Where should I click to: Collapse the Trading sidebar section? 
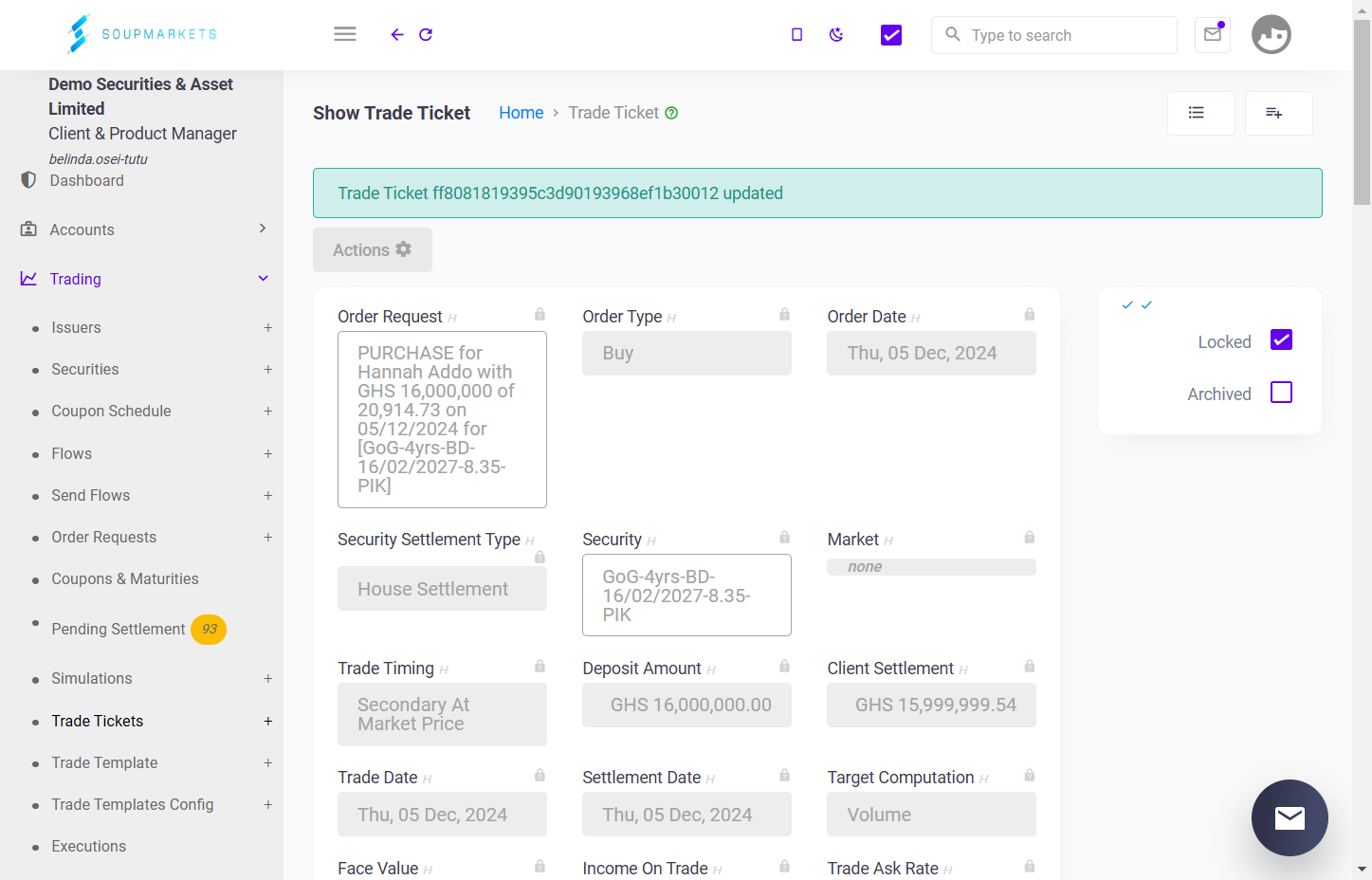click(x=263, y=279)
